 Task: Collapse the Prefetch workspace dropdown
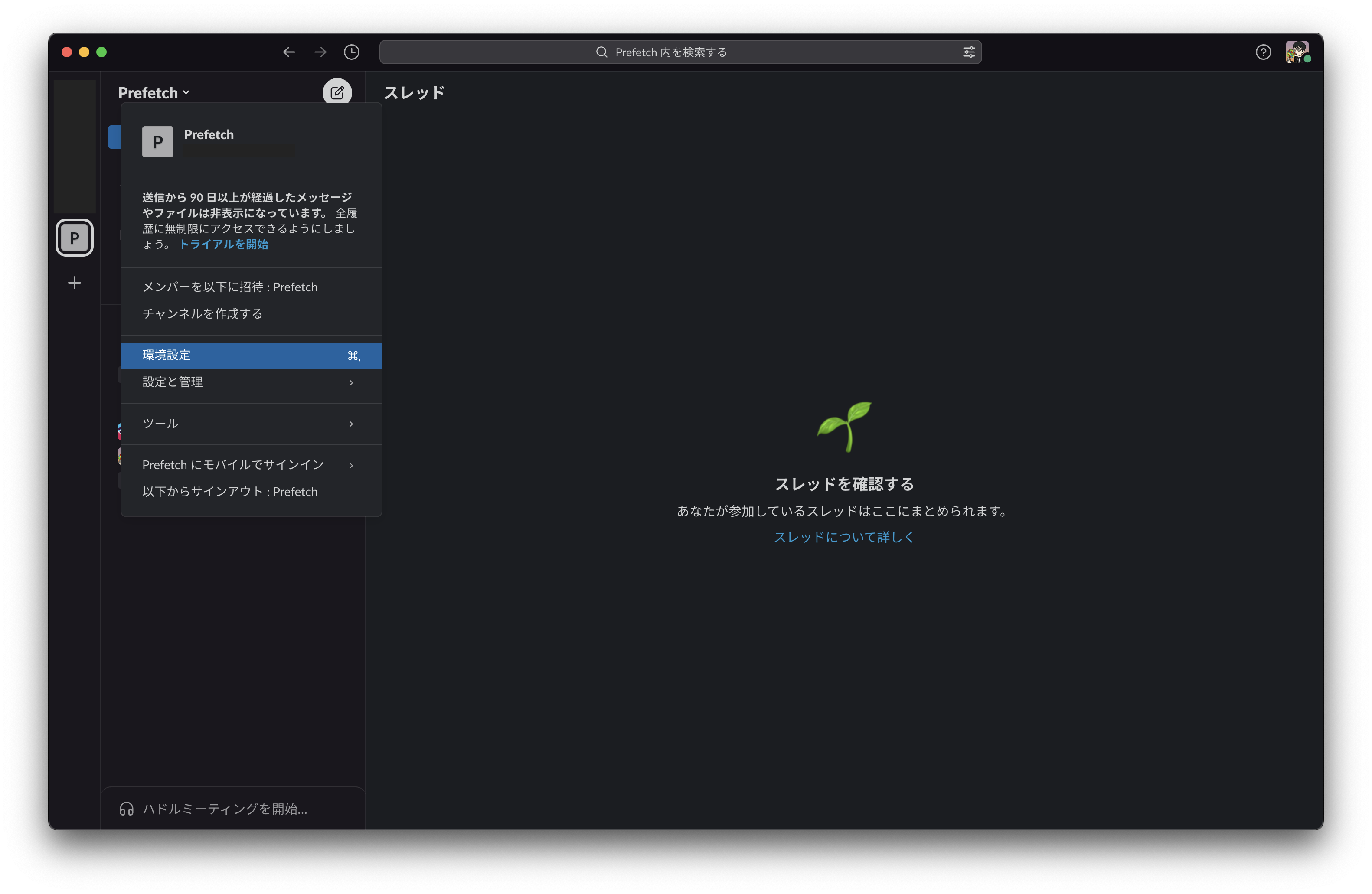pyautogui.click(x=154, y=93)
